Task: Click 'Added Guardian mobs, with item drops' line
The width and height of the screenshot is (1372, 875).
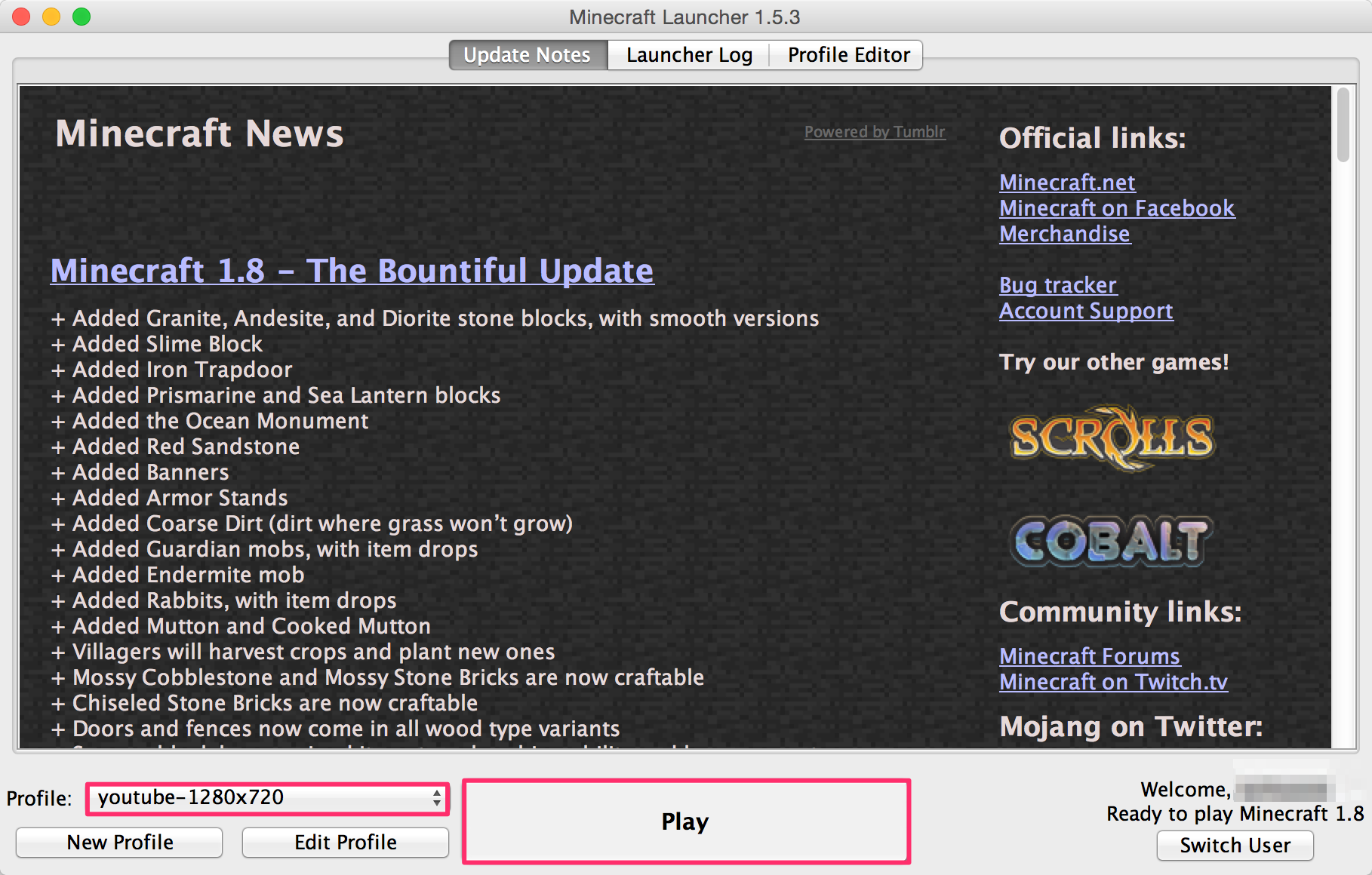Action: click(x=265, y=549)
